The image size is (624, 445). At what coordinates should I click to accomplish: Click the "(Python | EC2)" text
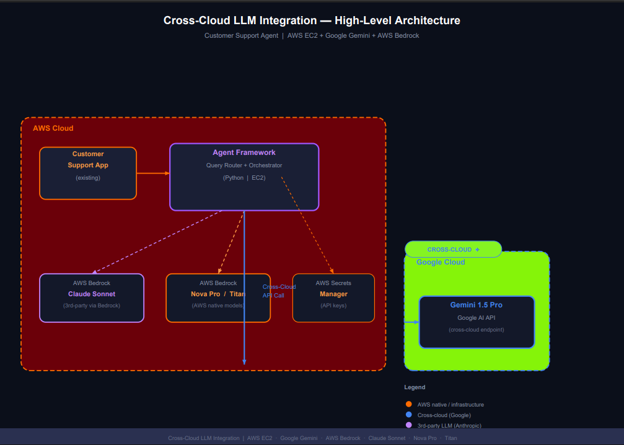click(244, 178)
